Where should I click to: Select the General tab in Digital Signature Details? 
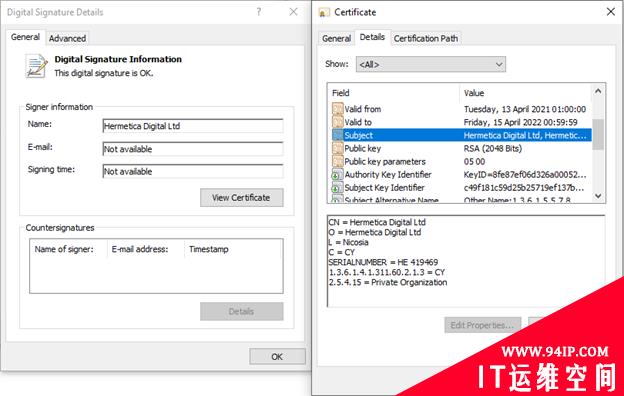tap(25, 37)
